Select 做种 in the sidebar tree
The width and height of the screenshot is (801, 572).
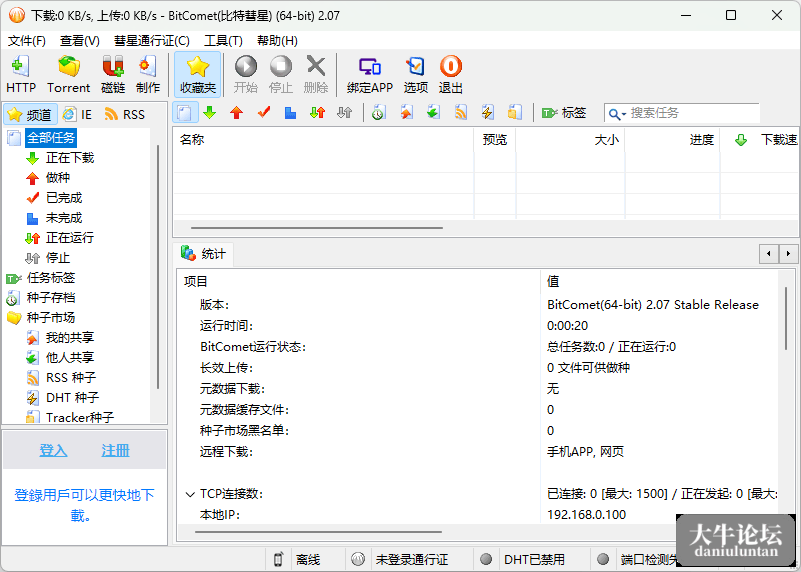(x=58, y=178)
